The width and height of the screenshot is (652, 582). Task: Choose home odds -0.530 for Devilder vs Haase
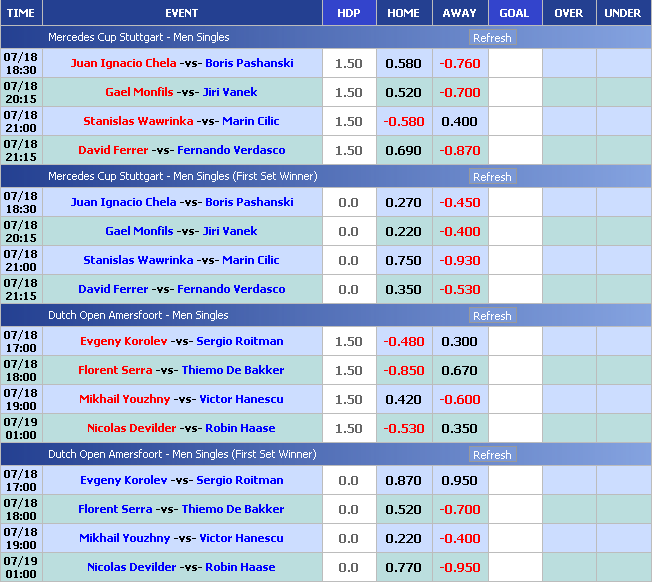(403, 428)
